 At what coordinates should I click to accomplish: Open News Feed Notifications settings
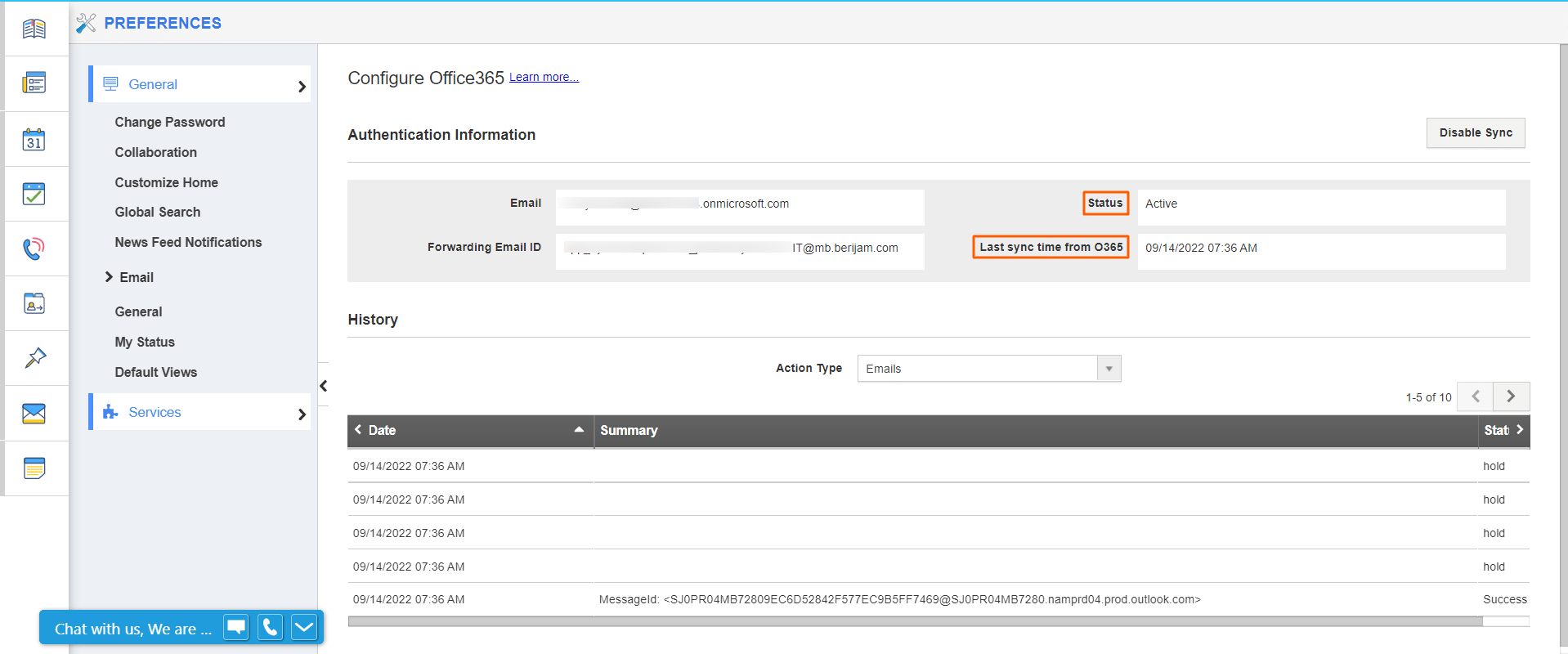[x=188, y=242]
